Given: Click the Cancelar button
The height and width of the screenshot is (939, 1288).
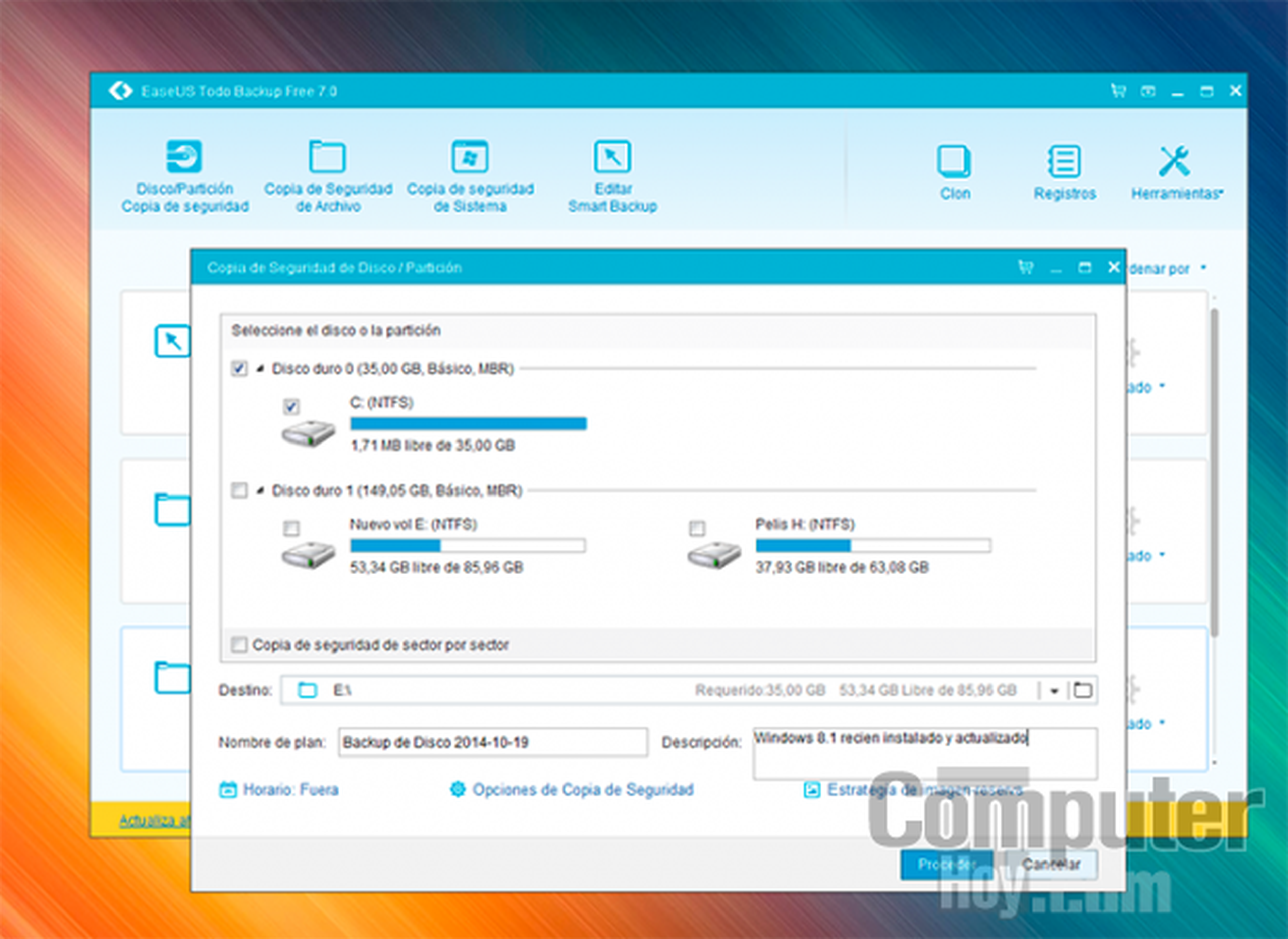Looking at the screenshot, I should (x=1052, y=864).
